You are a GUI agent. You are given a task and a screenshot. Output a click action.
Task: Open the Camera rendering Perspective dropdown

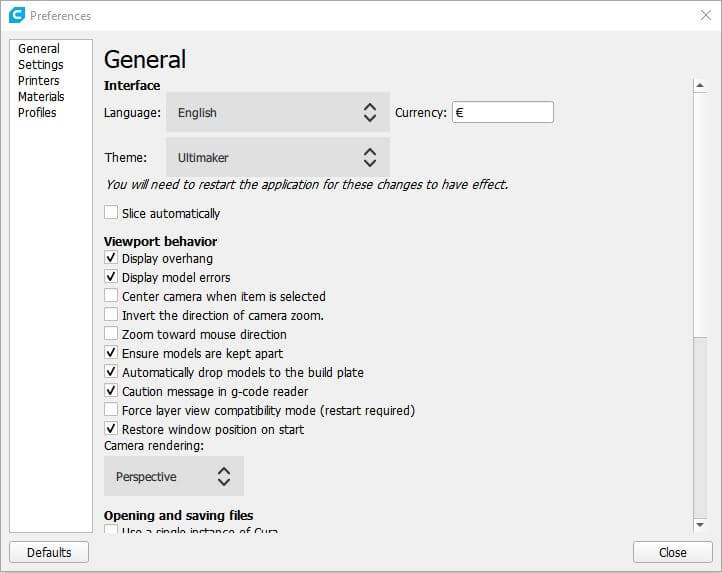click(173, 477)
